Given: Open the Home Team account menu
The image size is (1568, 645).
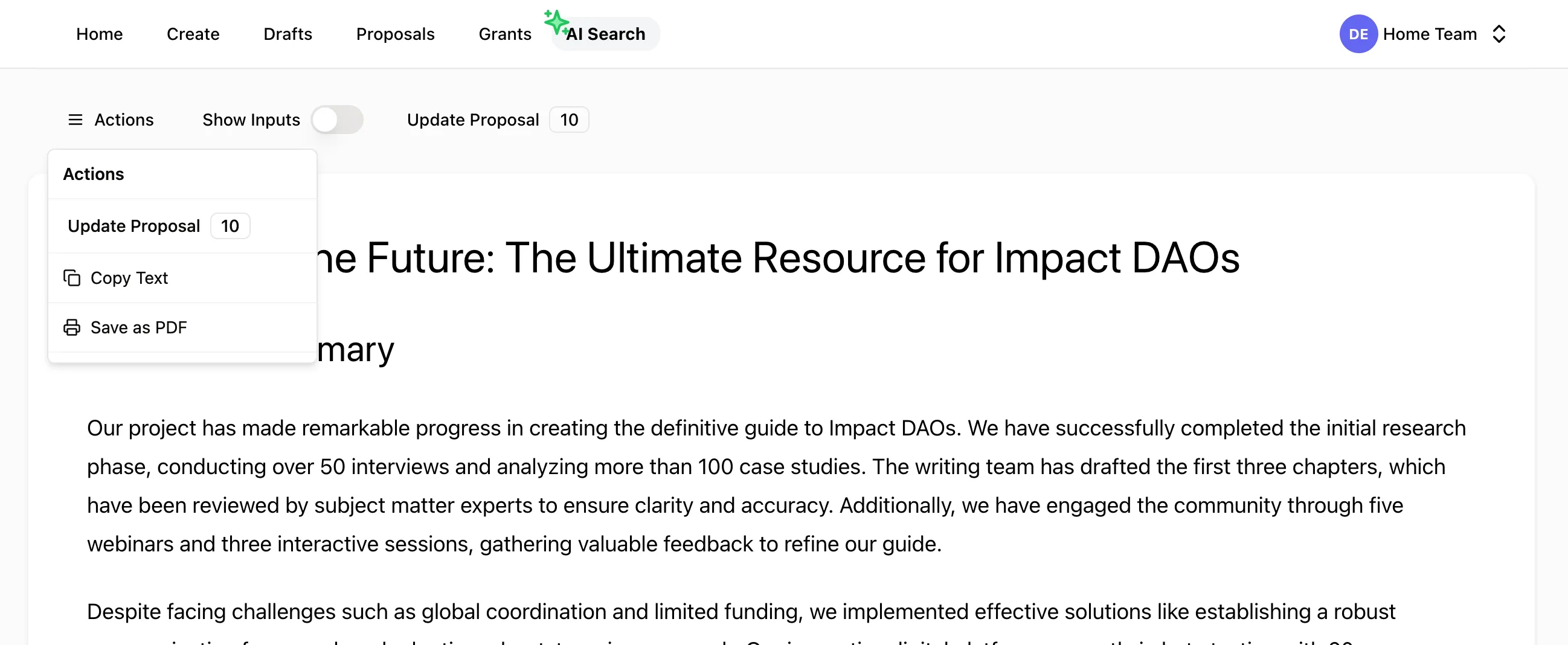Looking at the screenshot, I should [x=1423, y=34].
